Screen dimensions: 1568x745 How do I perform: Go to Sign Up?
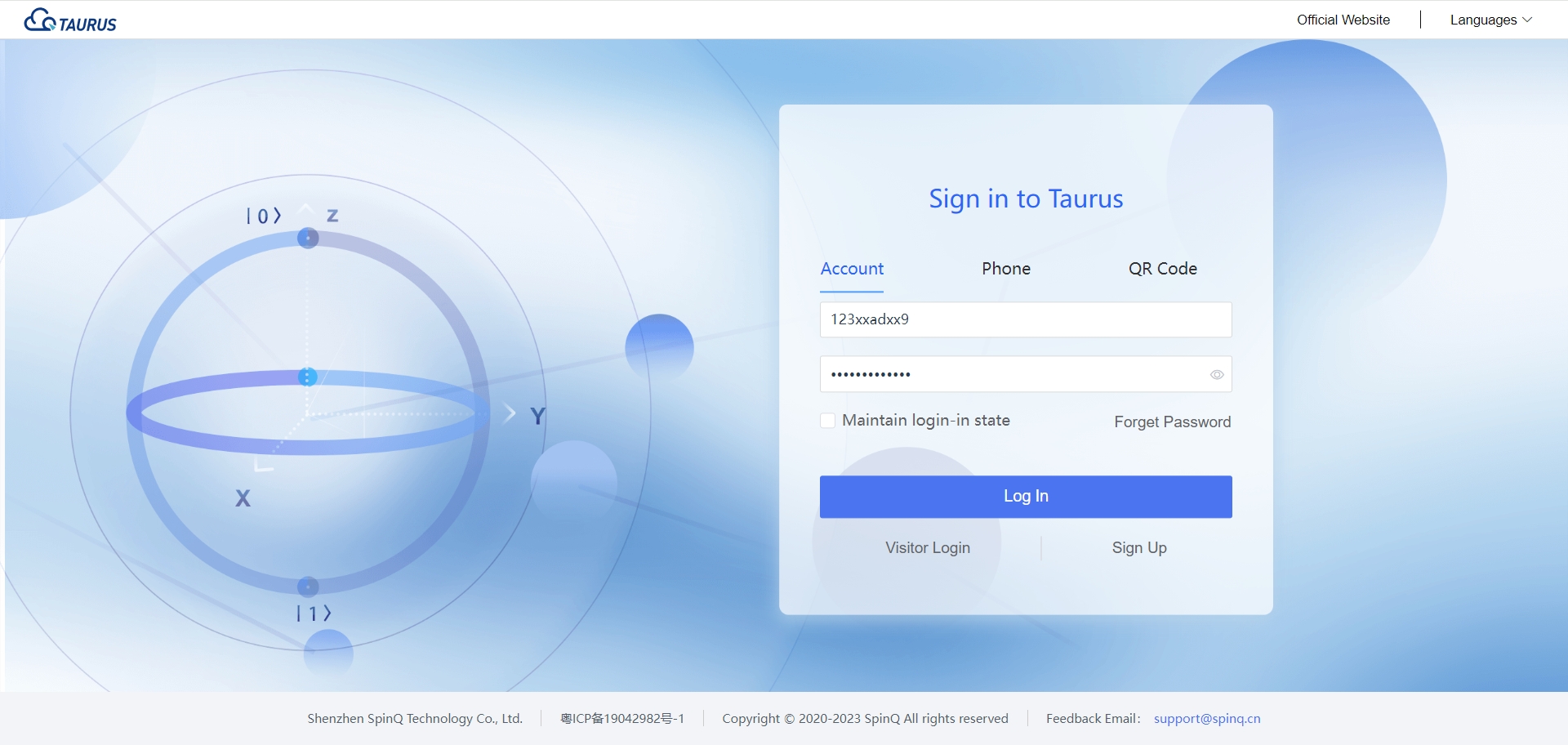[x=1138, y=547]
